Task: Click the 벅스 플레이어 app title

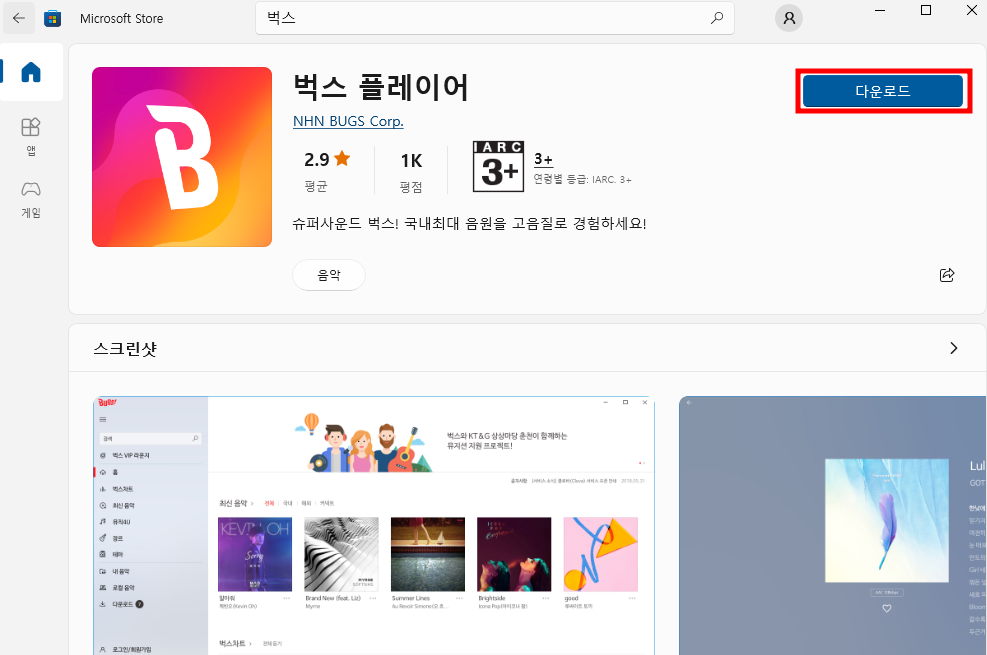Action: coord(381,87)
